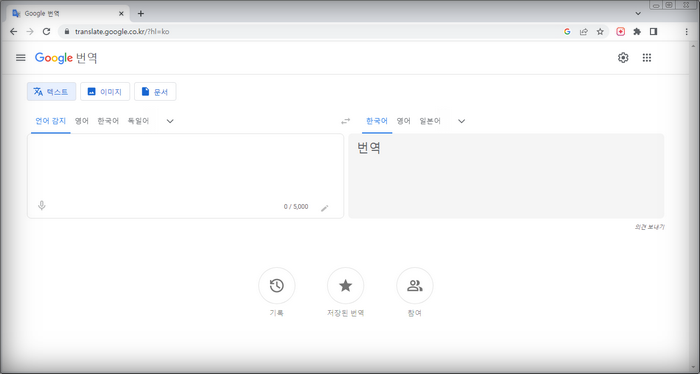Choose 독일어 as source language
Image resolution: width=700 pixels, height=374 pixels.
(x=138, y=121)
